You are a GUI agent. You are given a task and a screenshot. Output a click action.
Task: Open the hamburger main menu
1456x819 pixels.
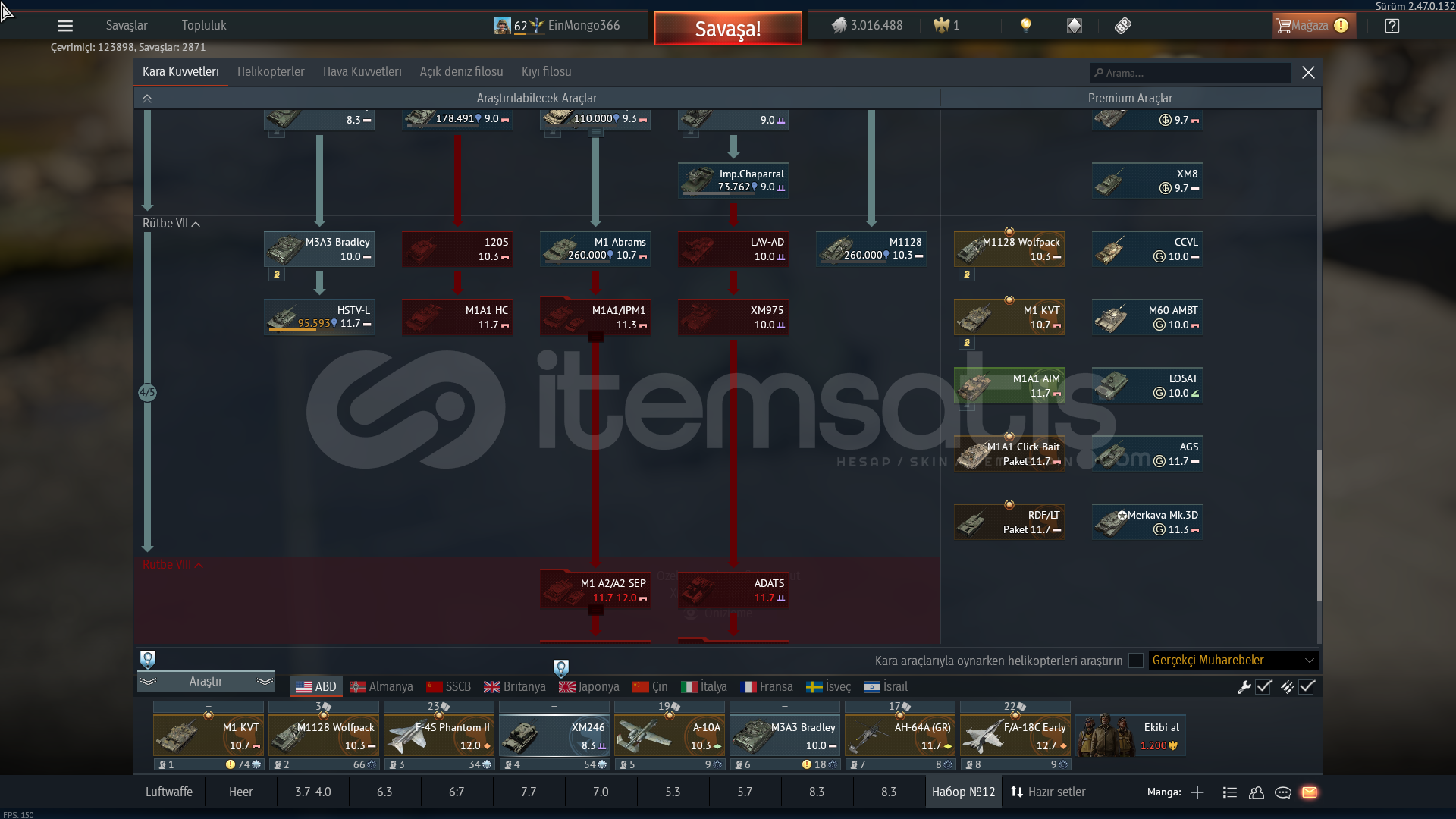[65, 26]
